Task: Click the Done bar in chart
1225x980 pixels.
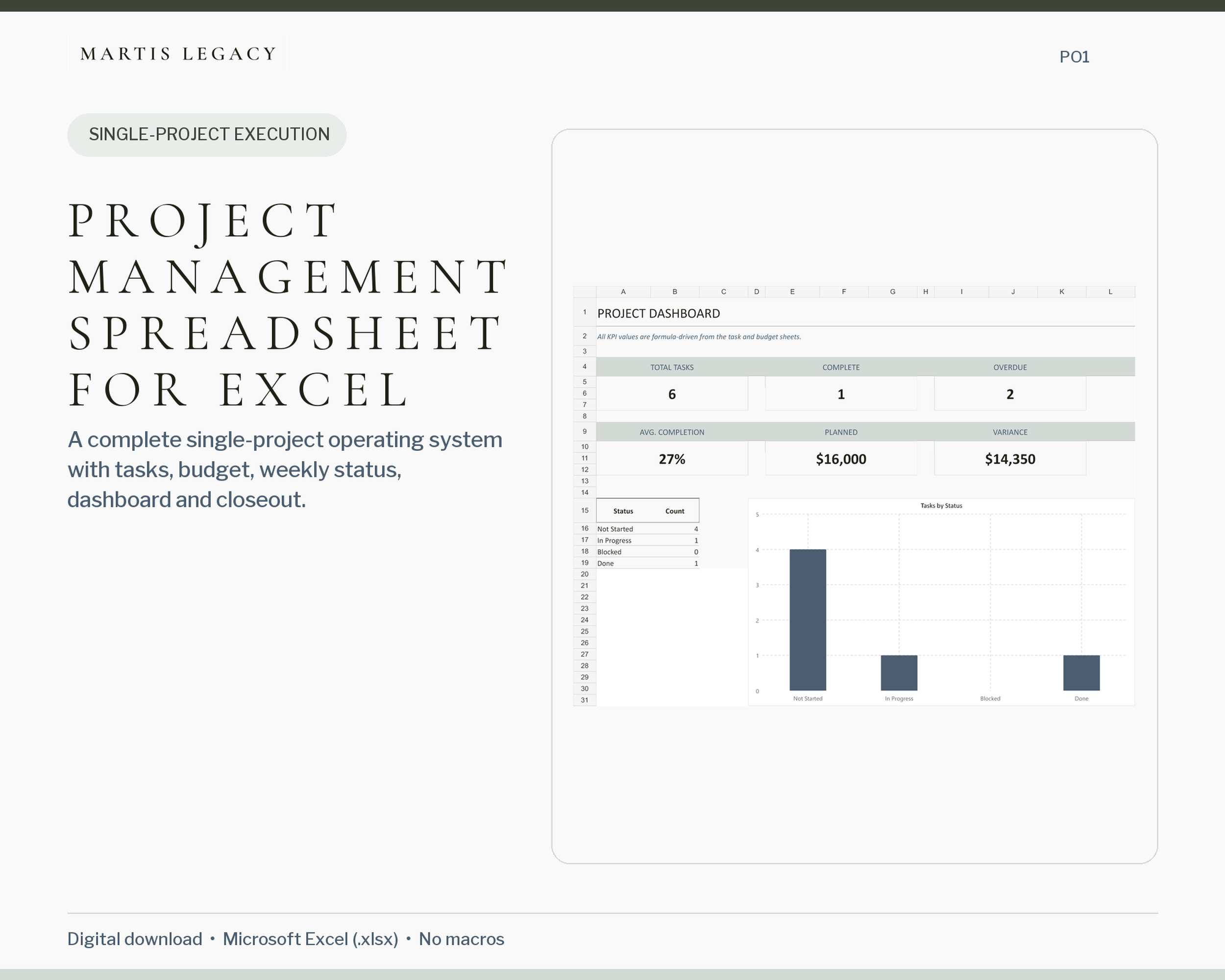Action: [1081, 673]
